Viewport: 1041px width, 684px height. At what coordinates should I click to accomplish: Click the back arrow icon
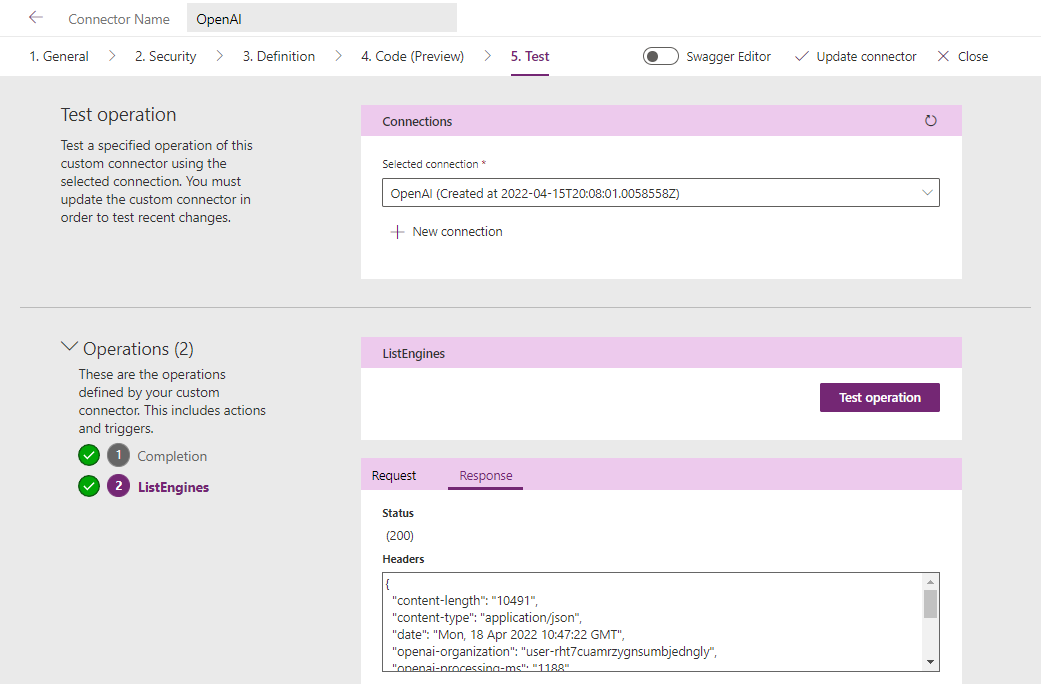pos(36,18)
